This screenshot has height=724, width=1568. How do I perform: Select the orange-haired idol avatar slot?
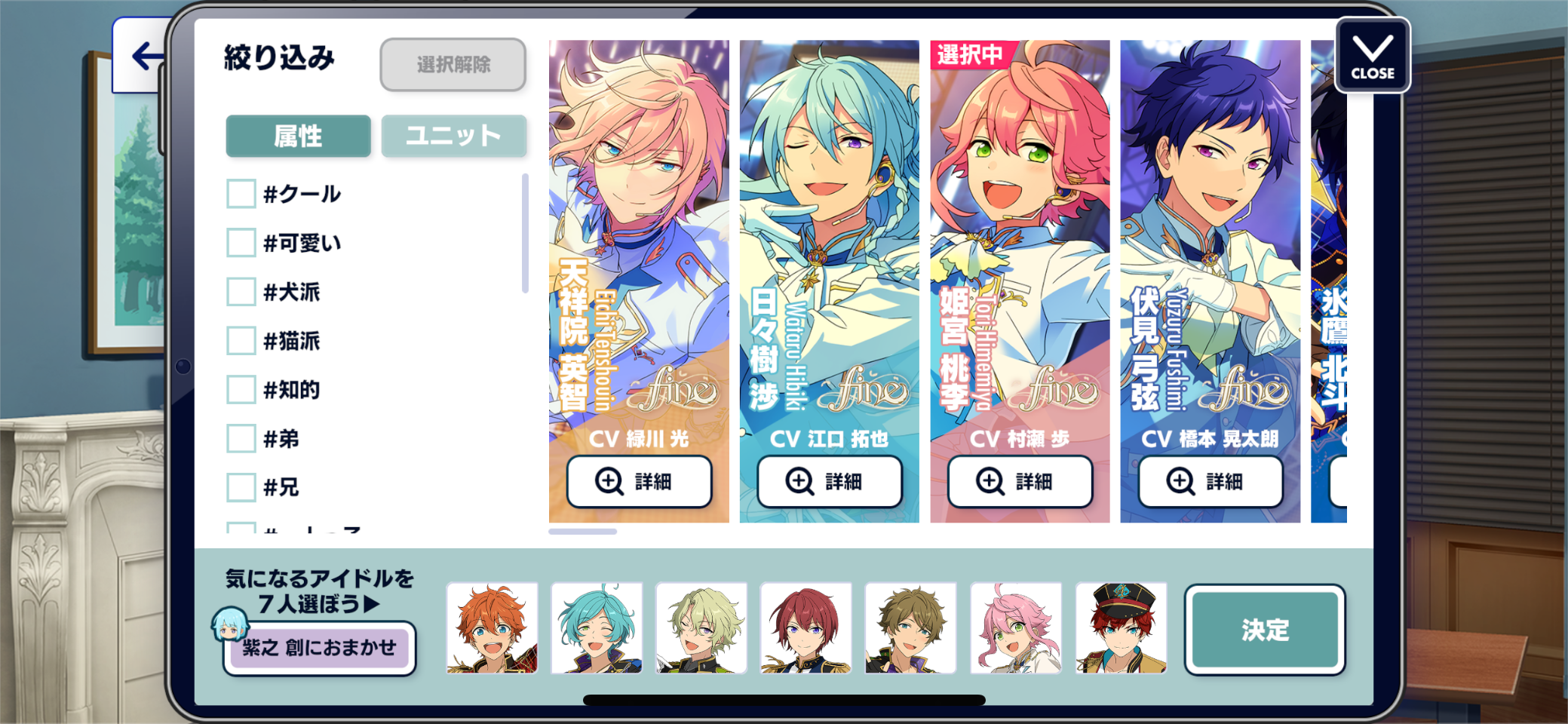pos(492,628)
